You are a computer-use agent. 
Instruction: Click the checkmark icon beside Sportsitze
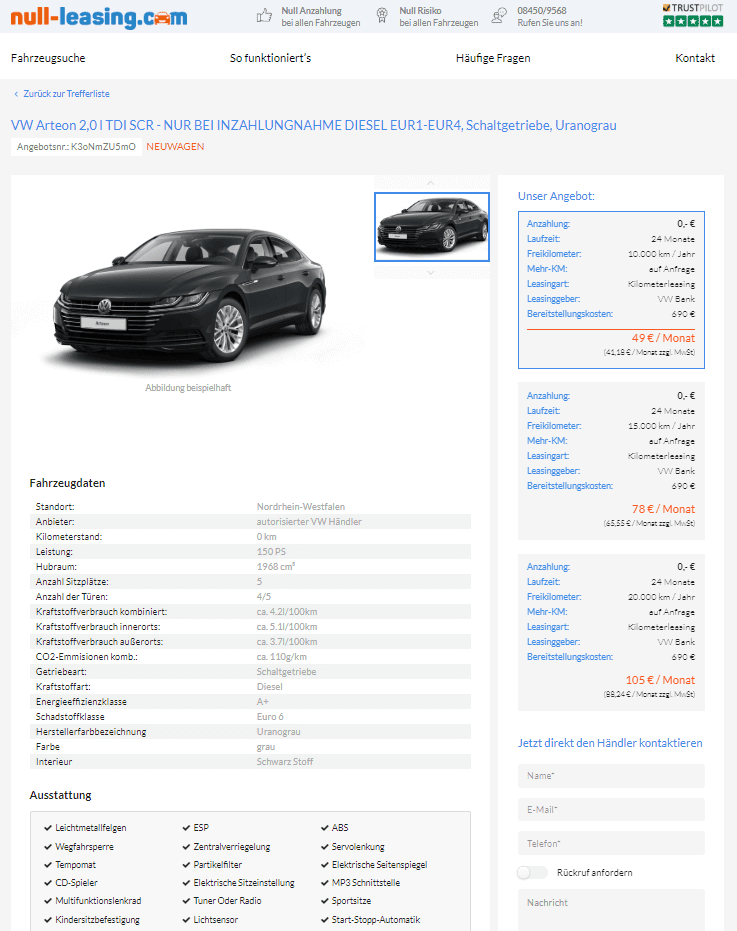[325, 901]
